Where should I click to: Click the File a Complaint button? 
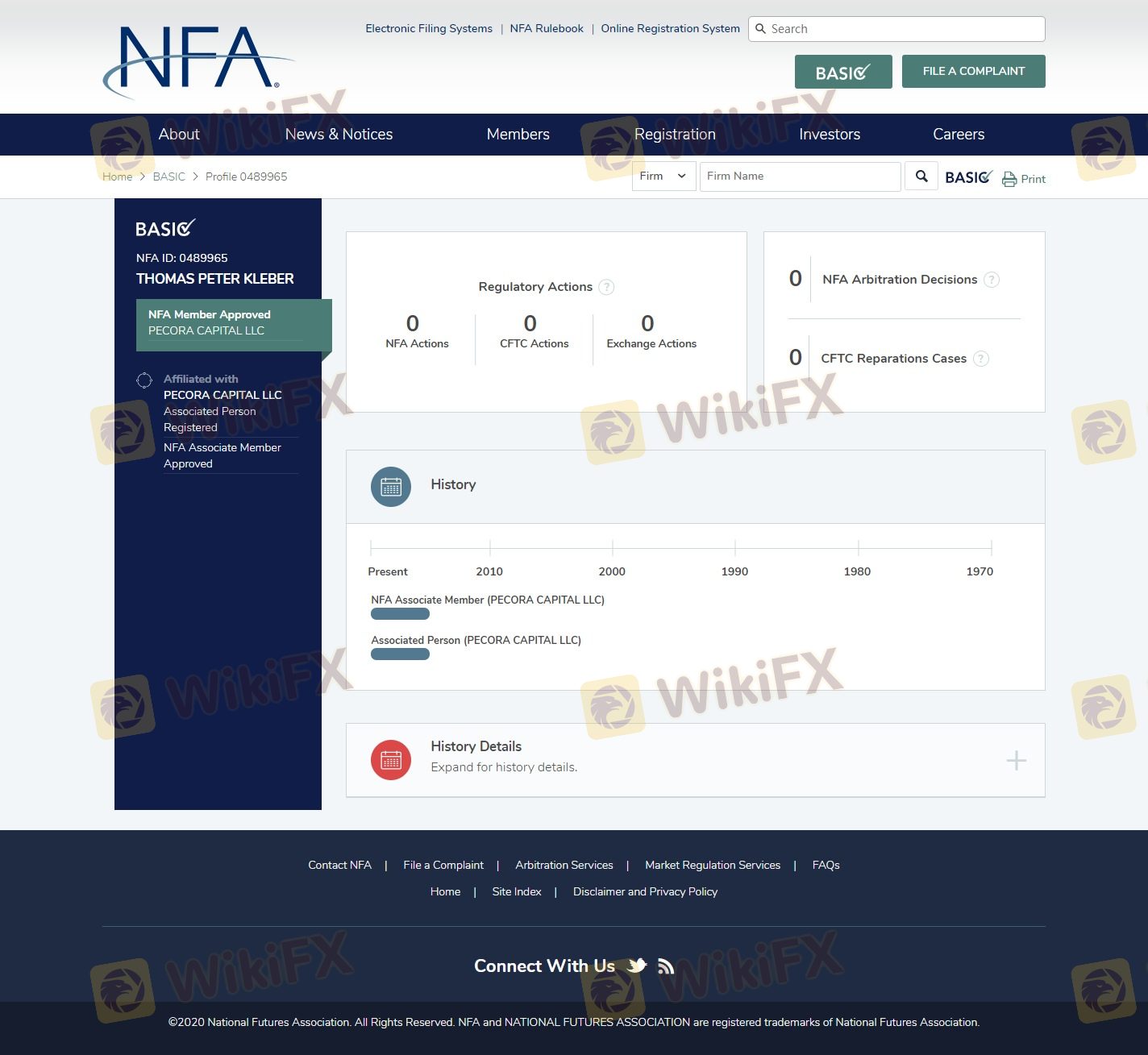pos(973,71)
